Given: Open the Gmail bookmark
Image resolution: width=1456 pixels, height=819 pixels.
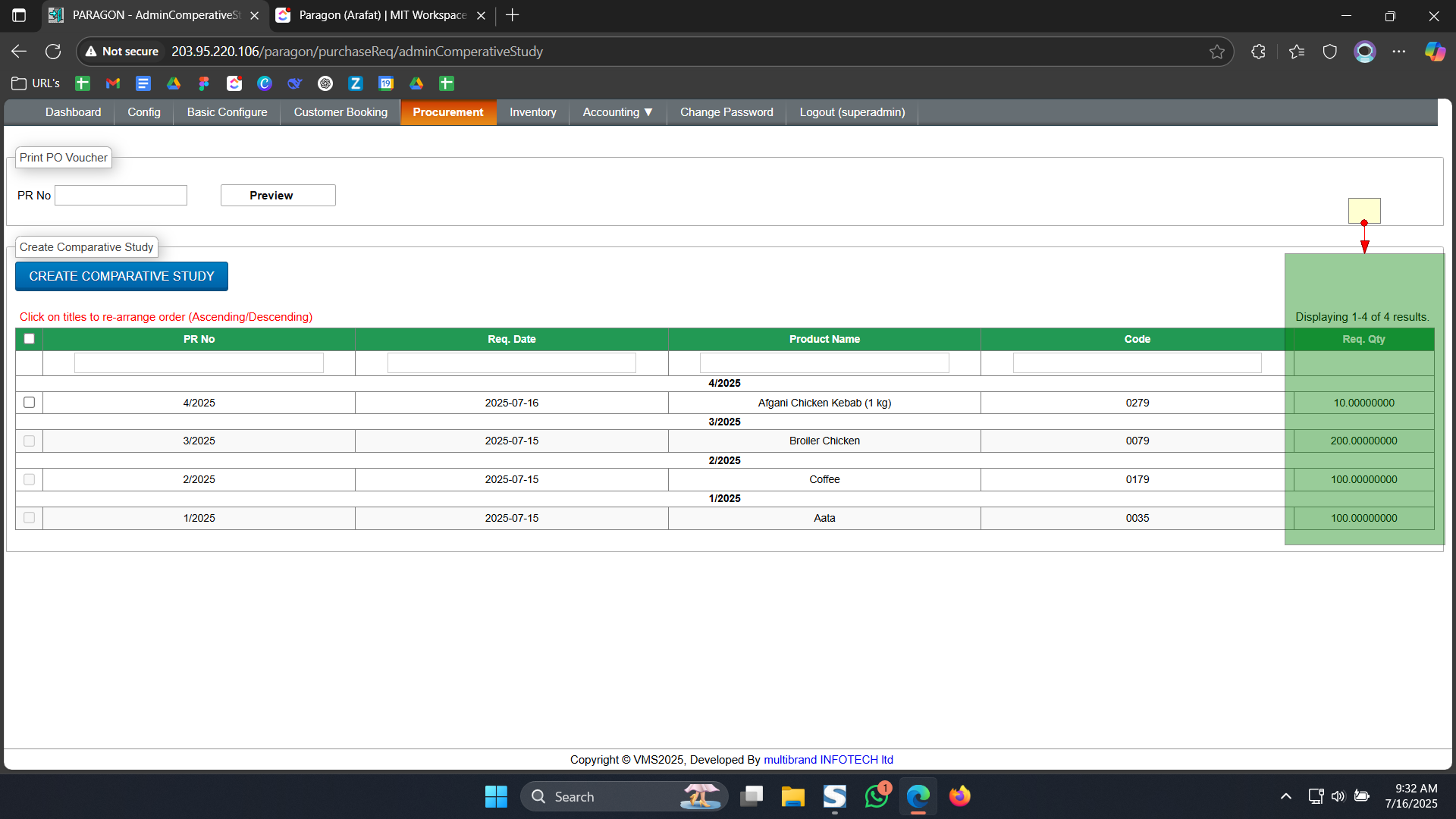Looking at the screenshot, I should (113, 83).
